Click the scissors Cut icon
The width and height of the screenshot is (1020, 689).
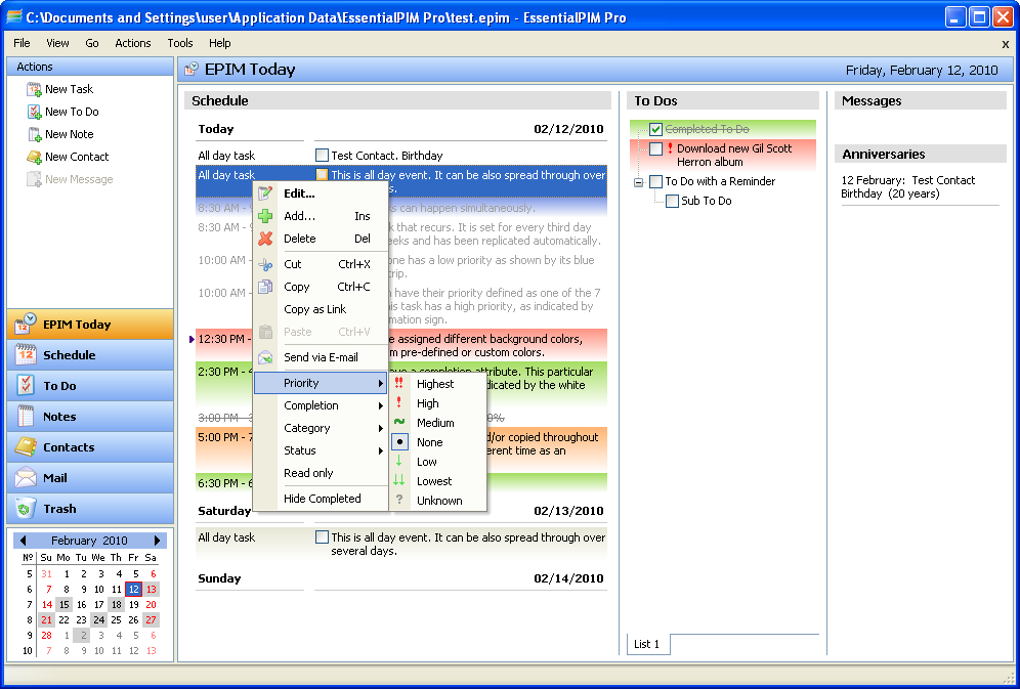[x=265, y=264]
